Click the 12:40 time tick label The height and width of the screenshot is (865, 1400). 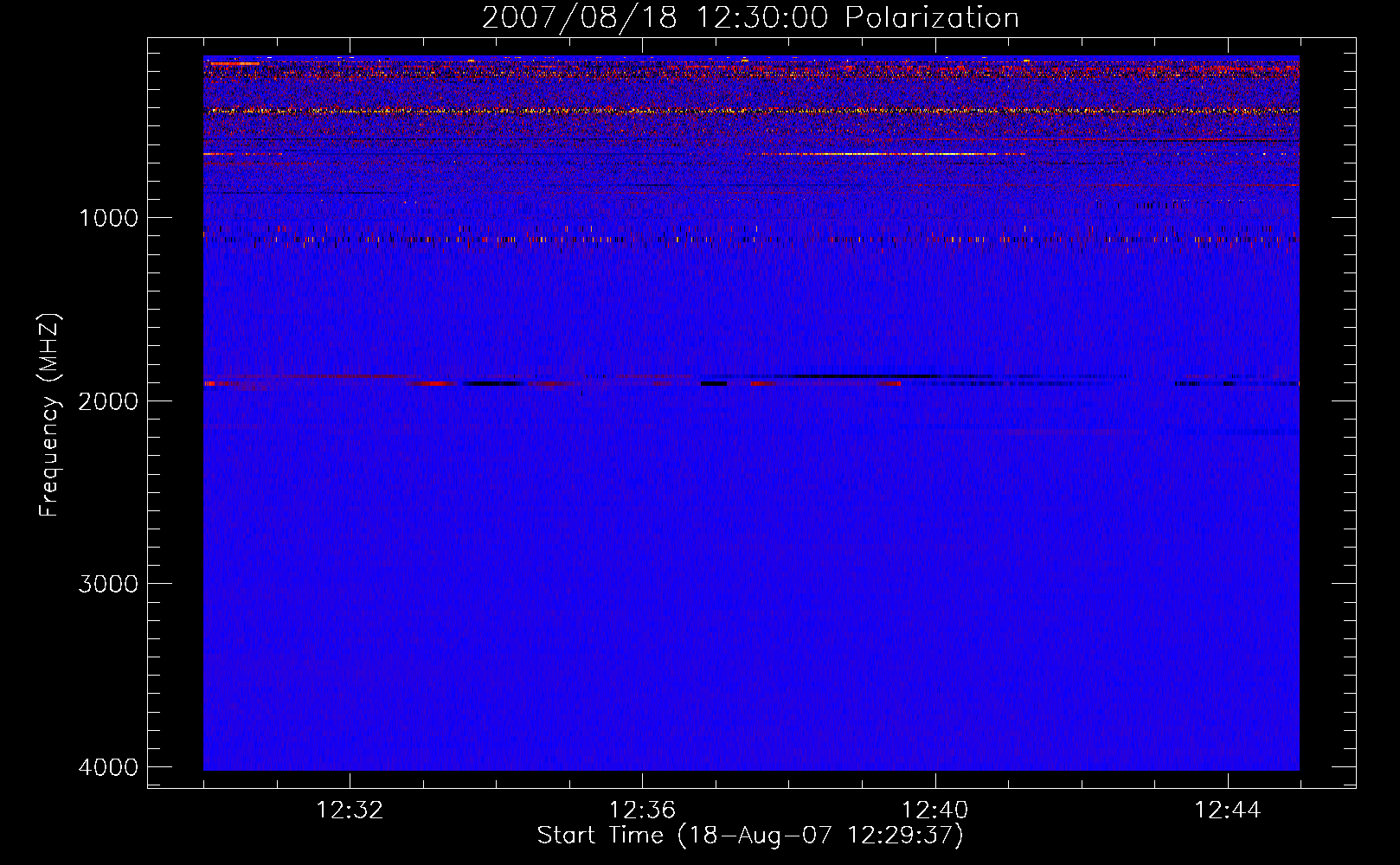935,811
